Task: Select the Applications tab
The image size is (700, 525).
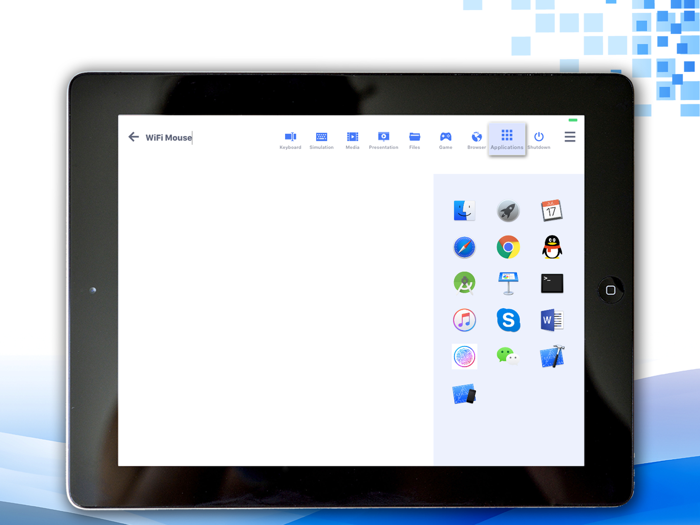Action: [x=507, y=139]
